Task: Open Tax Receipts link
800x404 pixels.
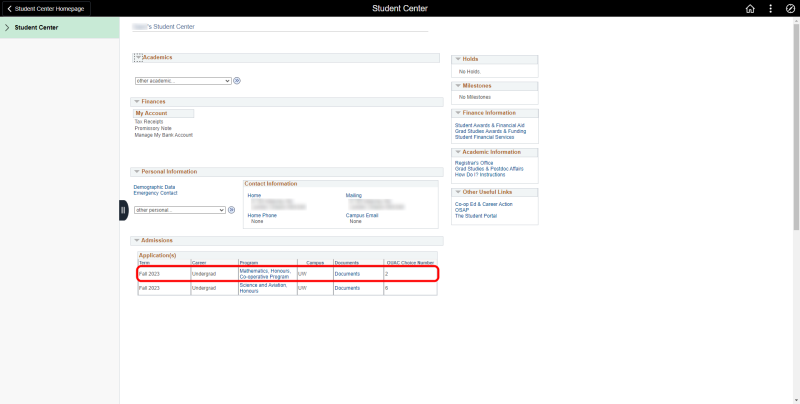Action: tap(149, 122)
